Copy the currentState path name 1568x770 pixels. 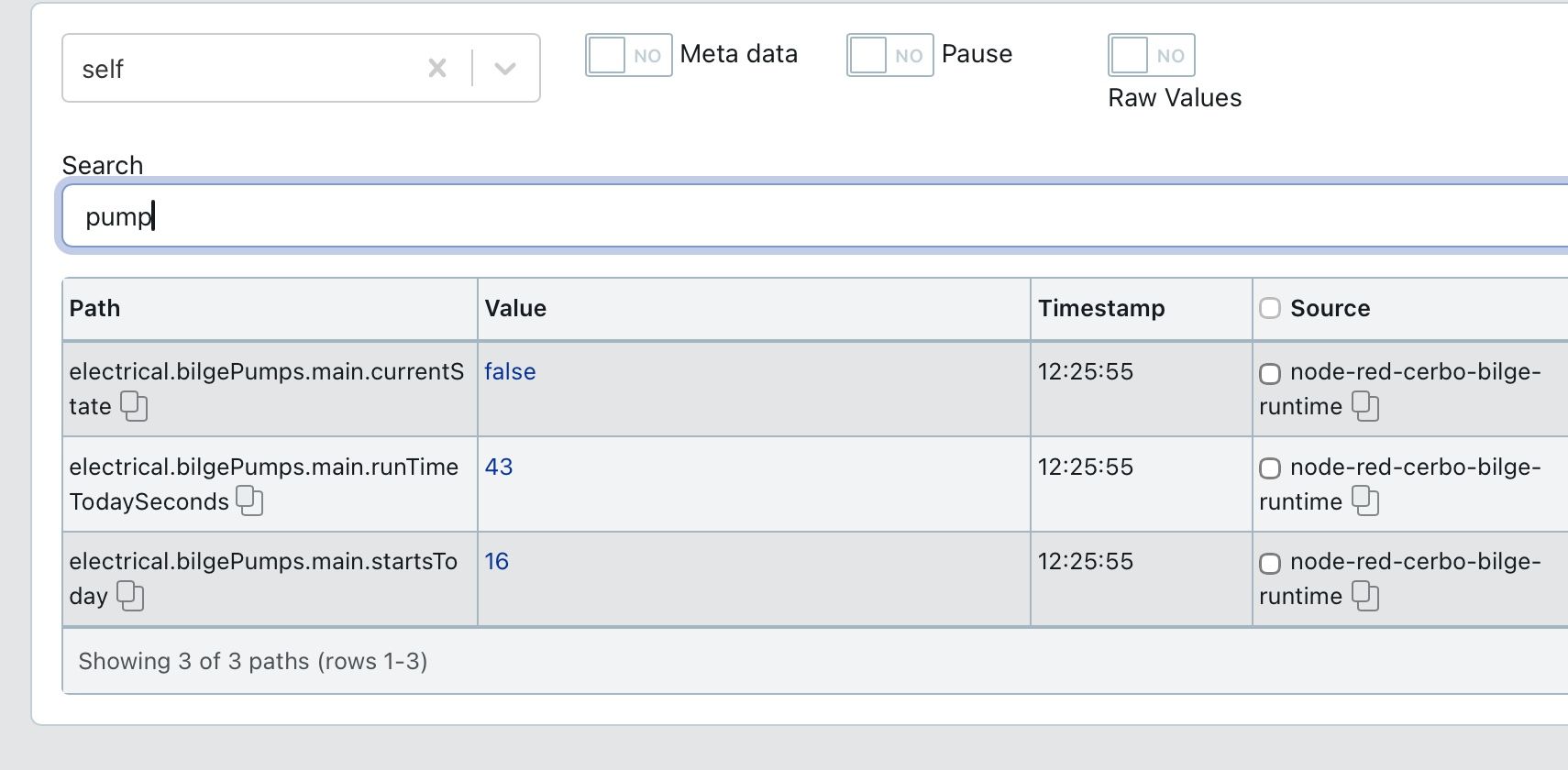coord(134,406)
